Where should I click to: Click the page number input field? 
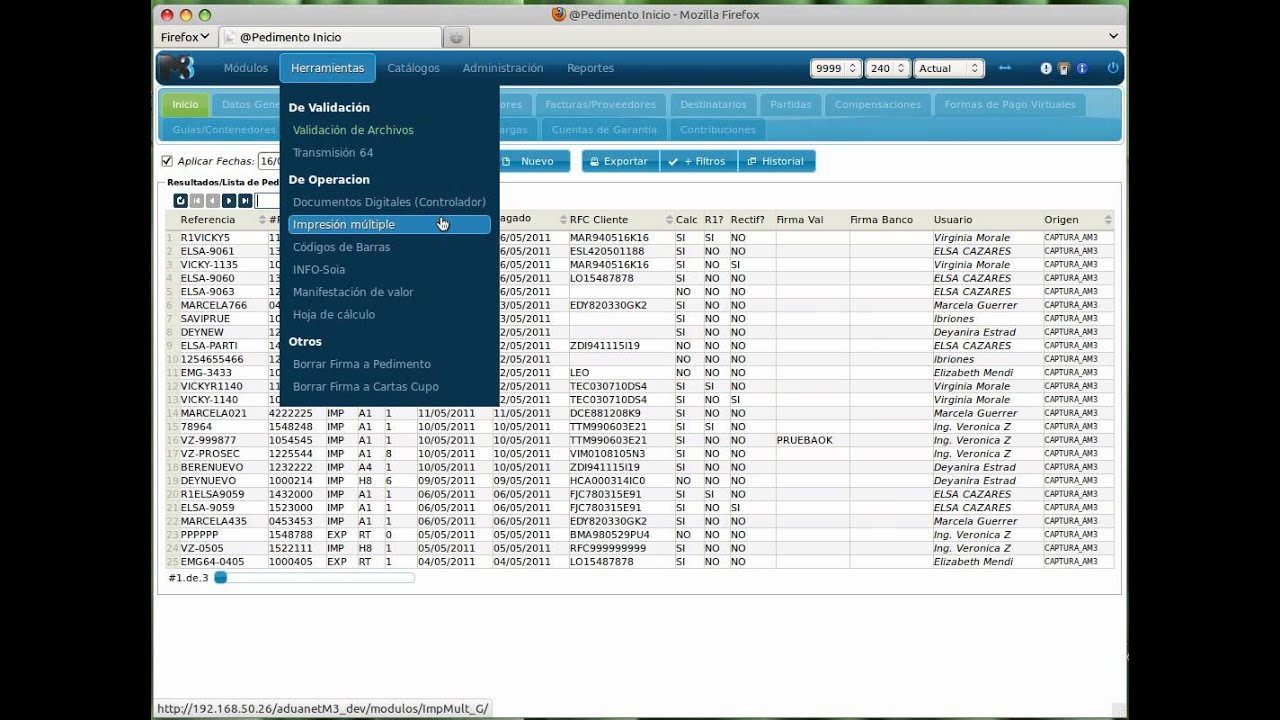267,201
